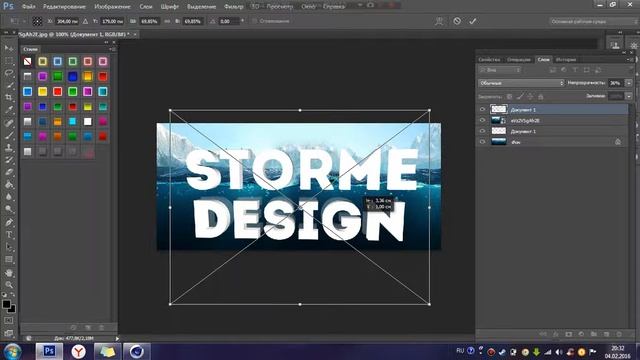Select the Paint Bucket tool
The height and width of the screenshot is (360, 640).
[x=9, y=184]
